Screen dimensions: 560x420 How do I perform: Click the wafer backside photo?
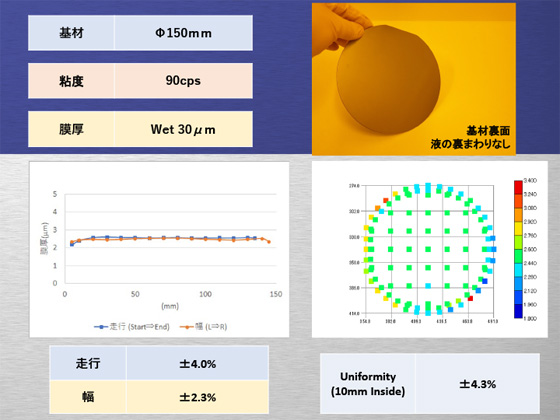coord(414,79)
